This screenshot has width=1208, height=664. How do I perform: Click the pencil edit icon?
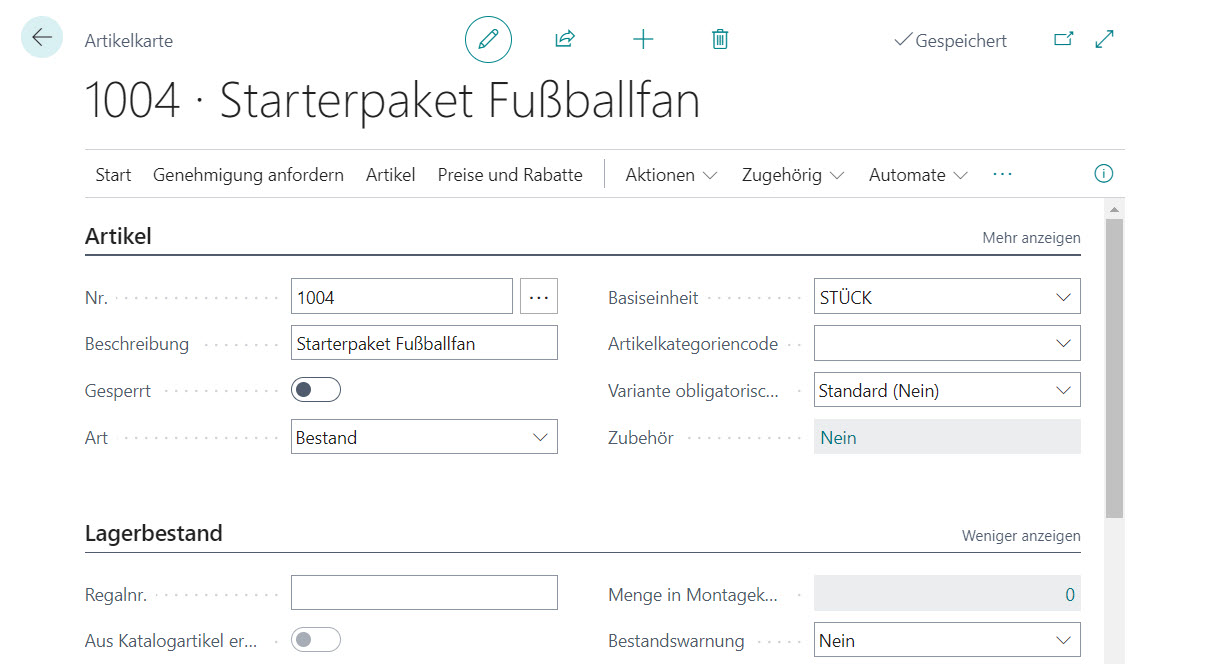(x=488, y=40)
